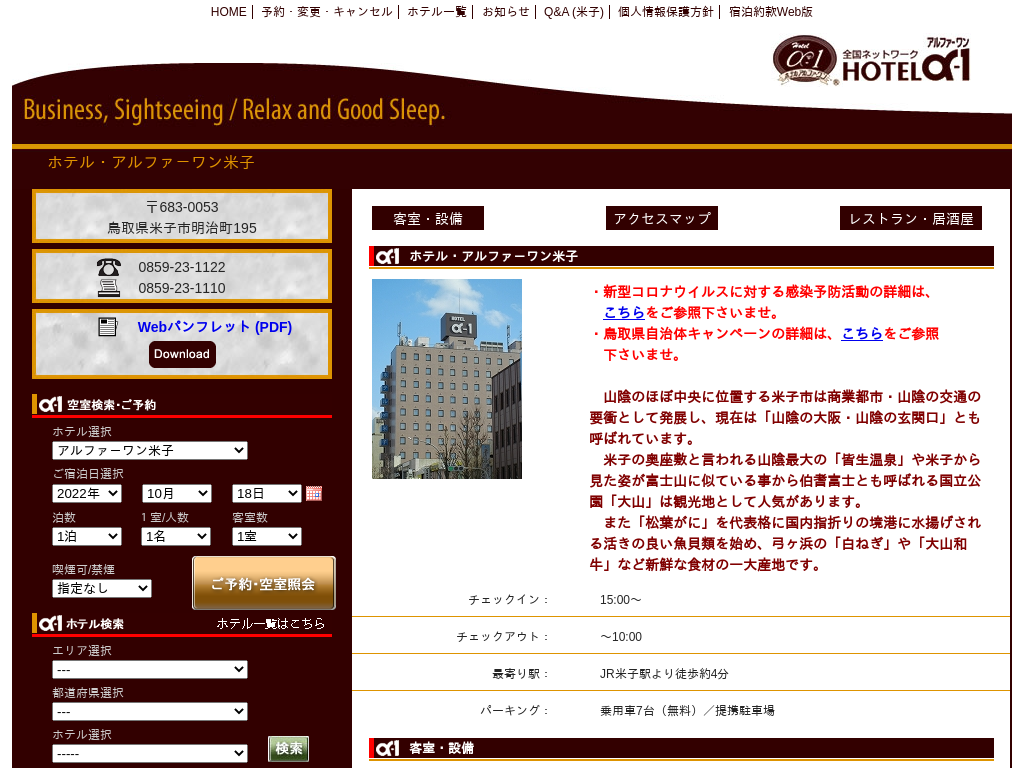Click the telephone icon

point(109,267)
